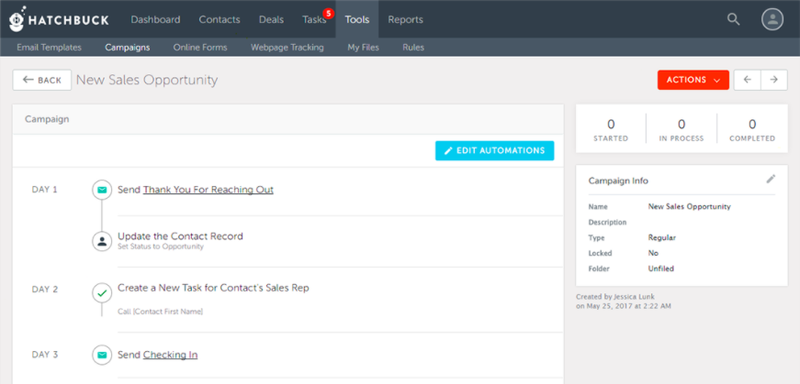This screenshot has width=800, height=384.
Task: Click the checkmark icon for Create New Task
Action: [x=102, y=293]
